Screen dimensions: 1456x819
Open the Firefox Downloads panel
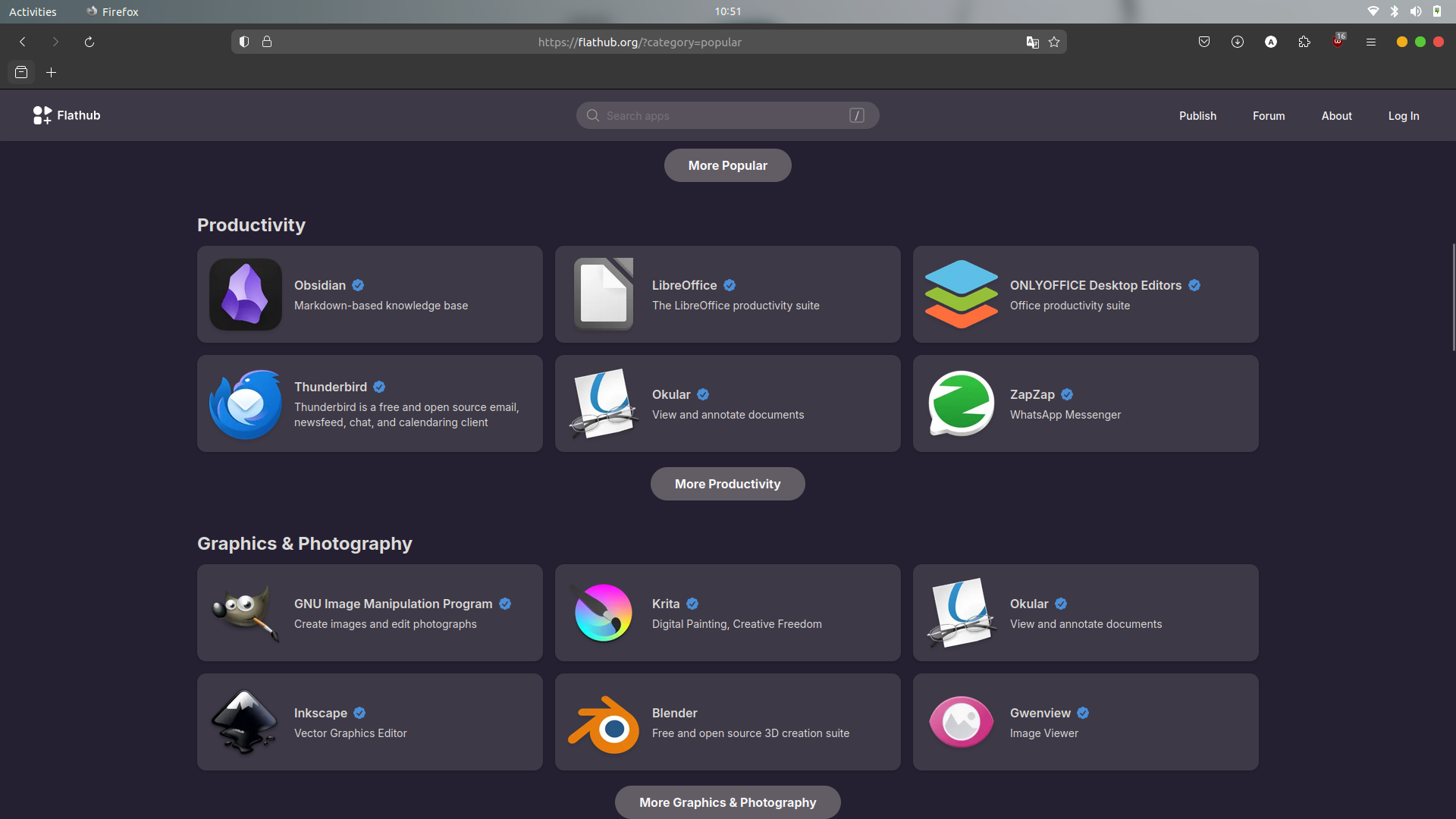tap(1238, 42)
